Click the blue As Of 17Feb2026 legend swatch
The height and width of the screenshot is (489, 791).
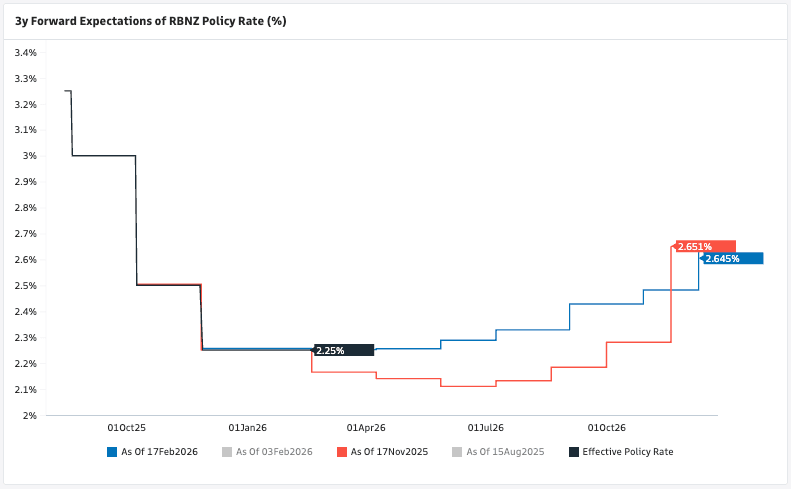pos(112,452)
